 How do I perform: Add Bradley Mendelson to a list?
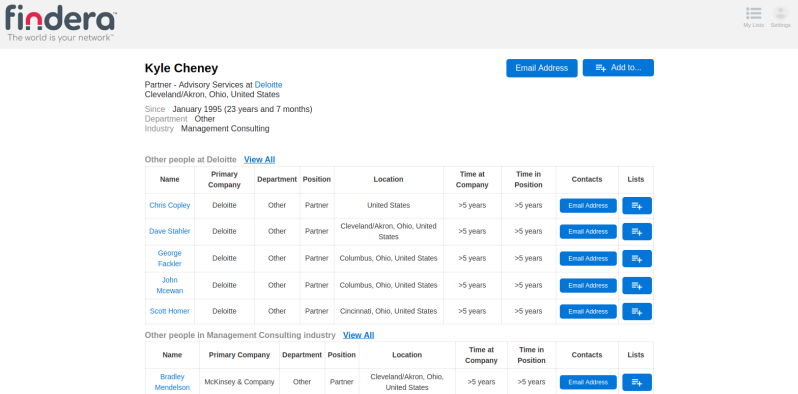pos(637,382)
